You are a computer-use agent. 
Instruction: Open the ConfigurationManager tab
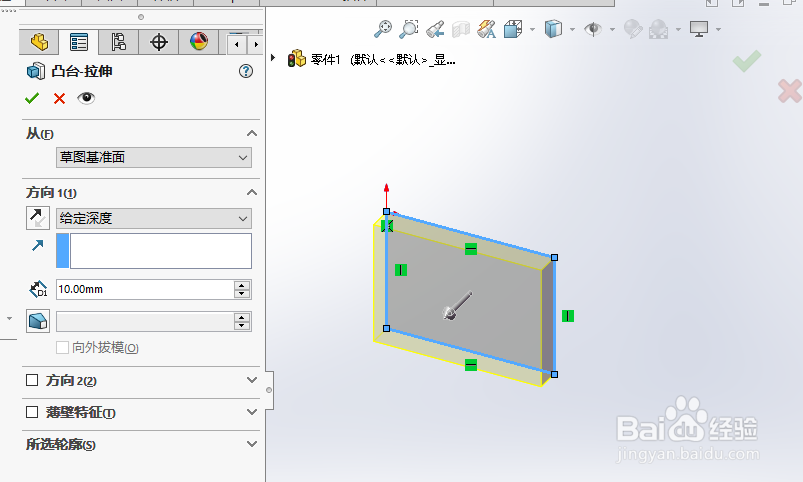(119, 42)
